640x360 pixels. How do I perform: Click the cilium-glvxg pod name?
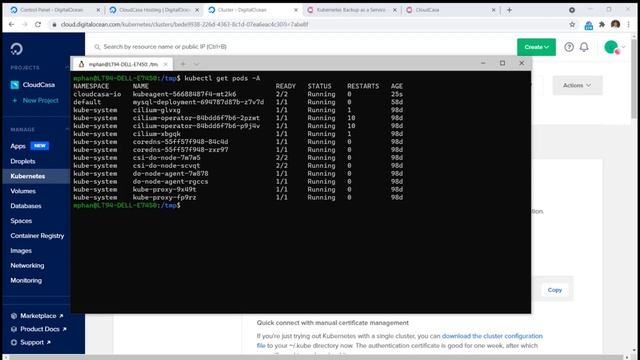click(x=156, y=110)
